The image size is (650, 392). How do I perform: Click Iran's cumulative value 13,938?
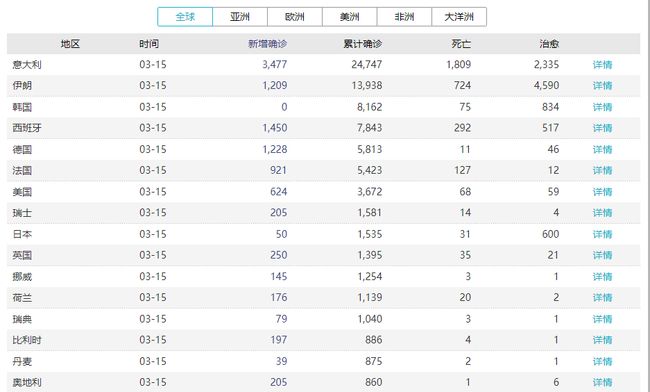pos(366,86)
